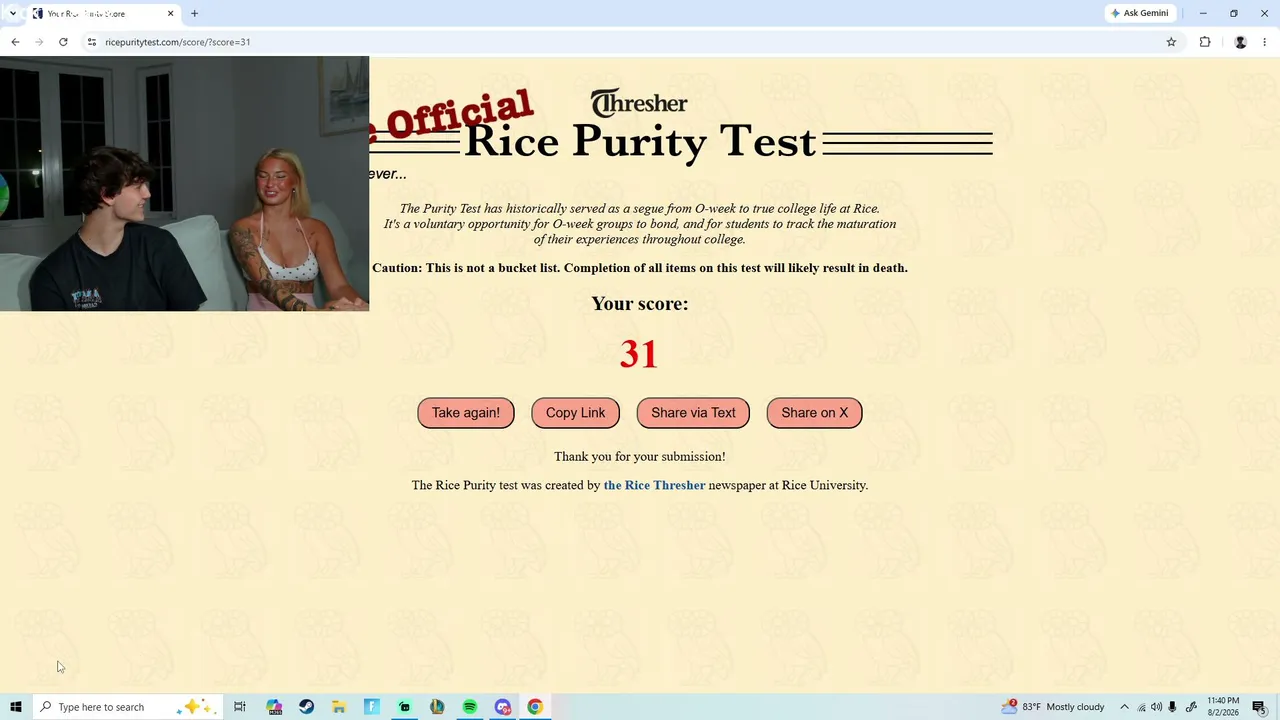This screenshot has height=720, width=1280.
Task: Open the Fortnite taskbar icon
Action: pyautogui.click(x=372, y=707)
